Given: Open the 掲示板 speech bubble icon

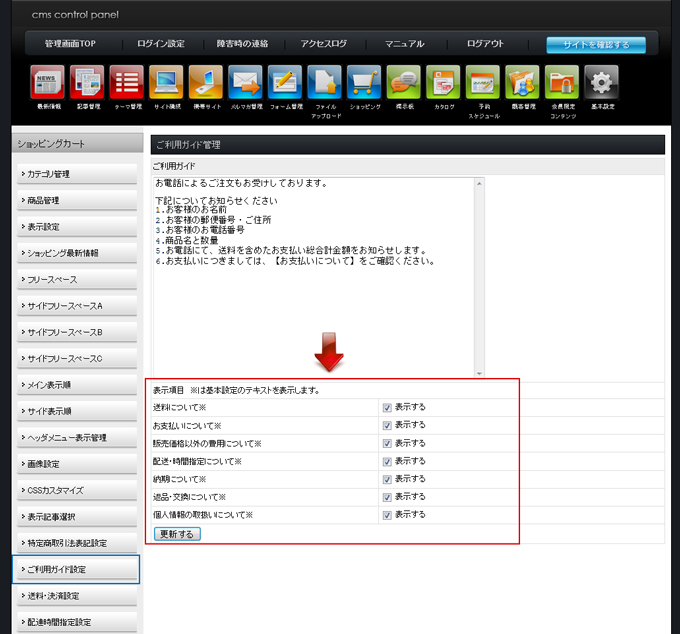Looking at the screenshot, I should pos(404,82).
